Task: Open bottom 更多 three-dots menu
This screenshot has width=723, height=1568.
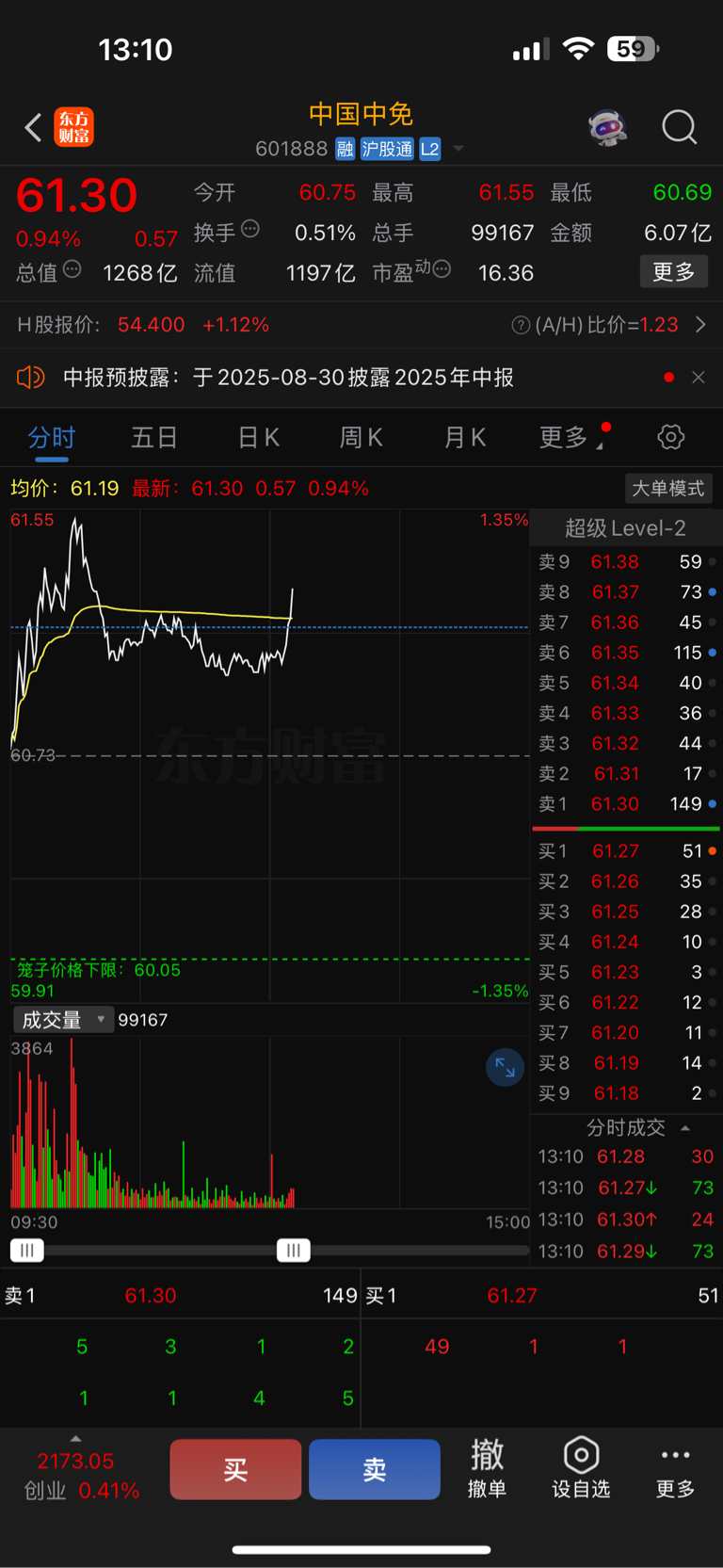Action: pos(675,1471)
